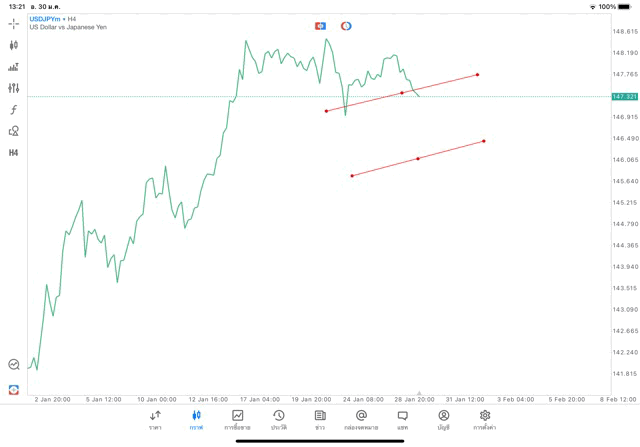Open the ประวัติ (History) tab
Image resolution: width=640 pixels, height=447 pixels.
pos(278,419)
